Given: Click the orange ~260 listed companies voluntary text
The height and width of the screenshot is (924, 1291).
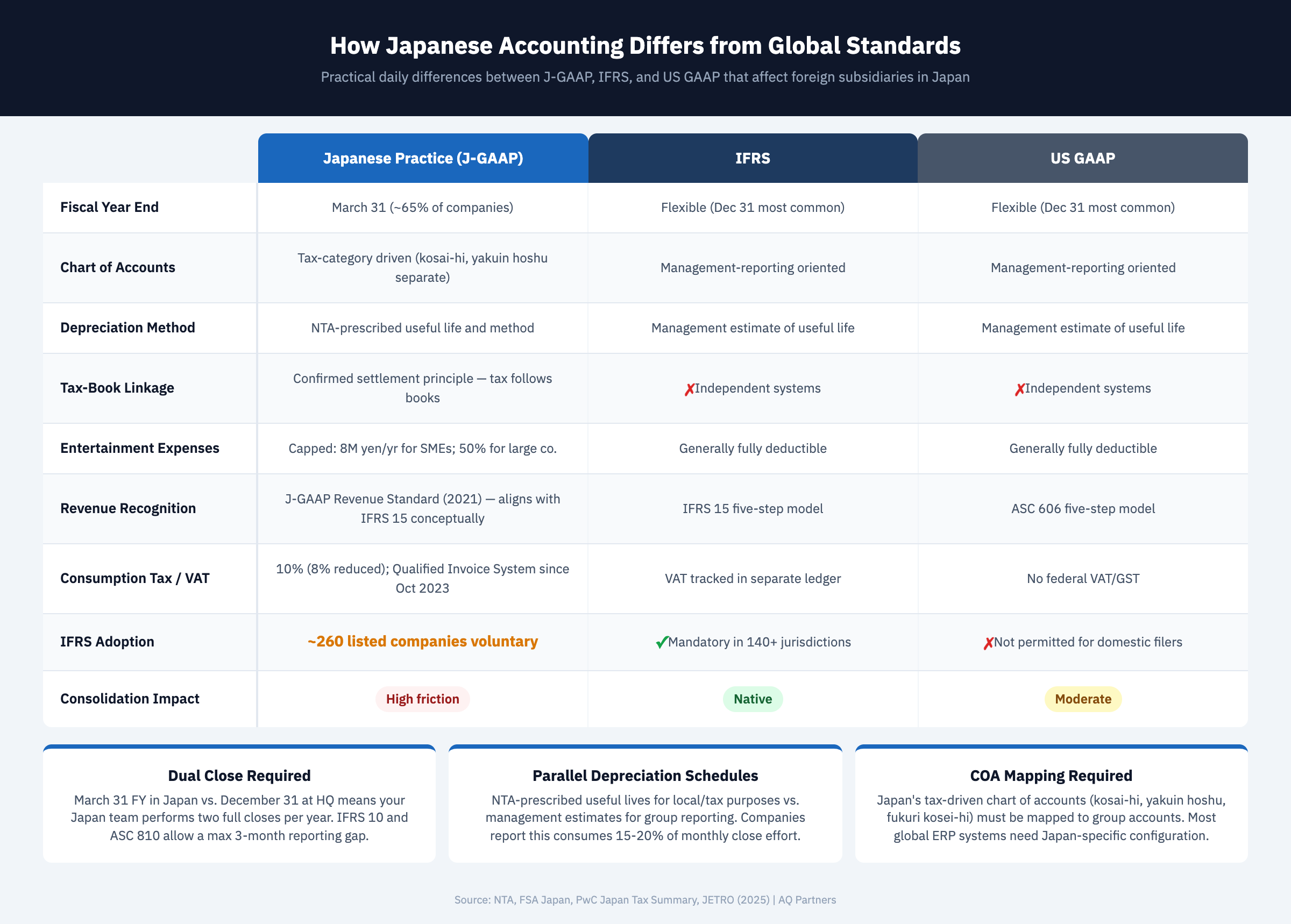Looking at the screenshot, I should pos(422,642).
